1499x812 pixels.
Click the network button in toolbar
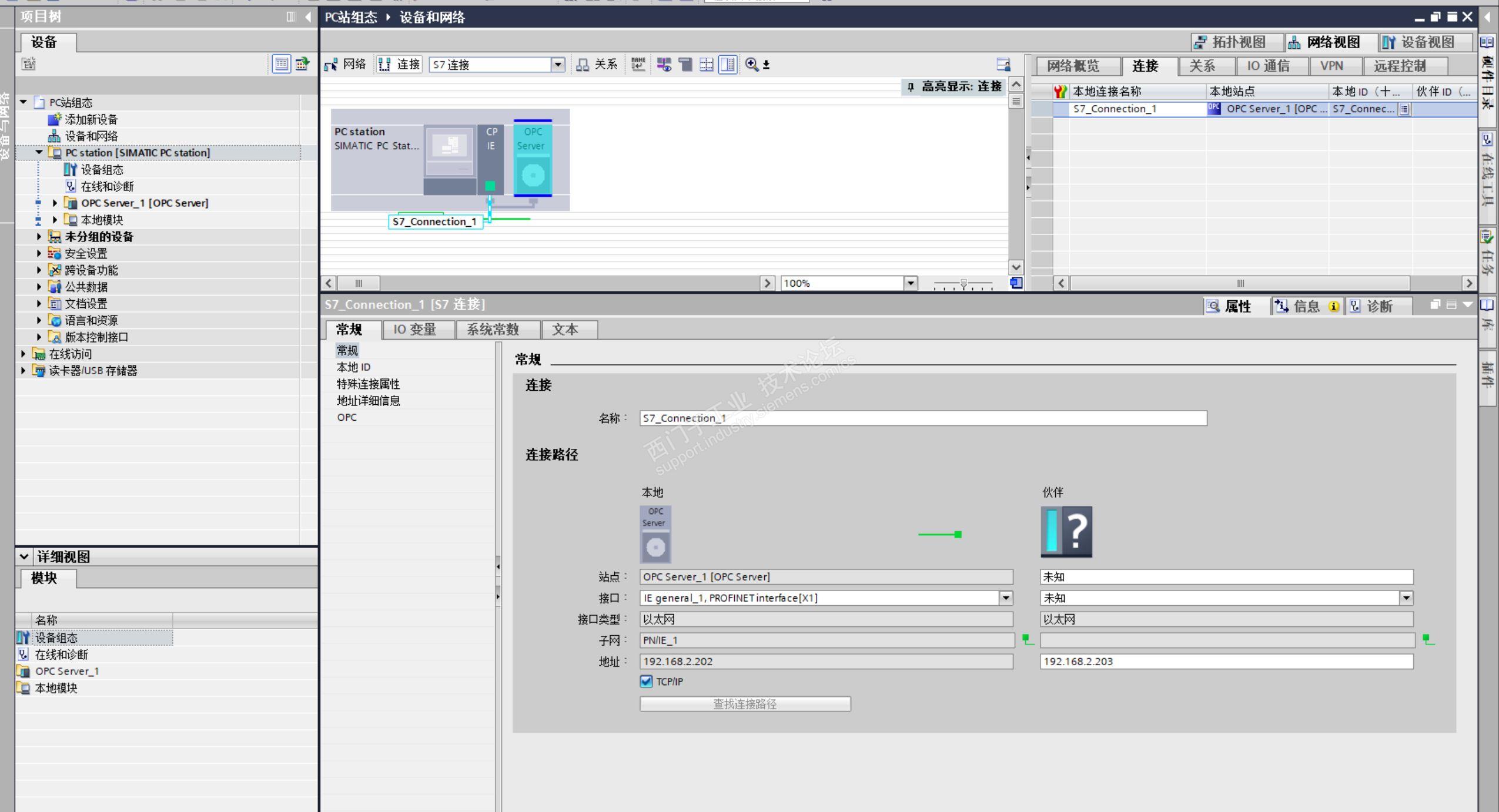point(345,65)
